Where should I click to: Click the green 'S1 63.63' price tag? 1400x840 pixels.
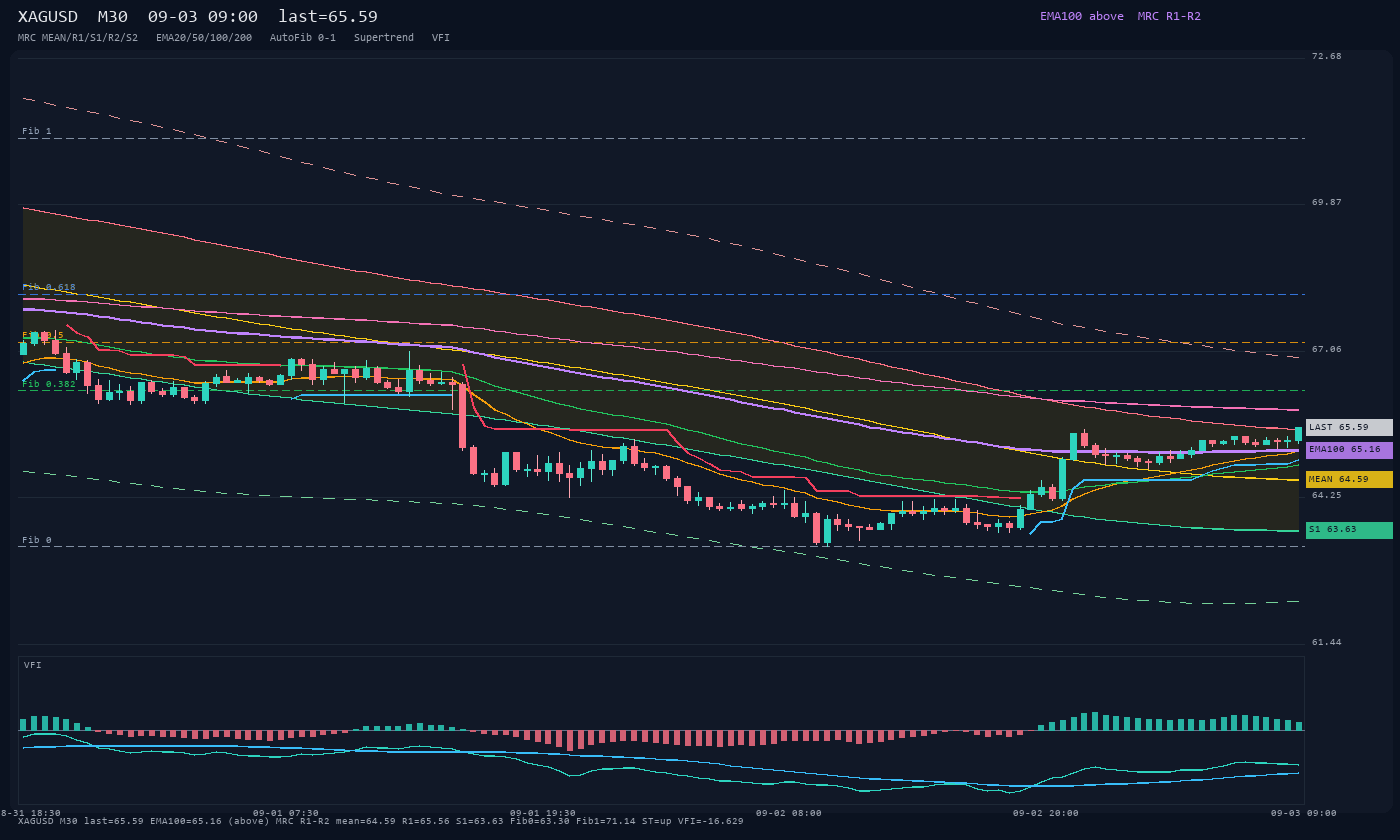1349,530
